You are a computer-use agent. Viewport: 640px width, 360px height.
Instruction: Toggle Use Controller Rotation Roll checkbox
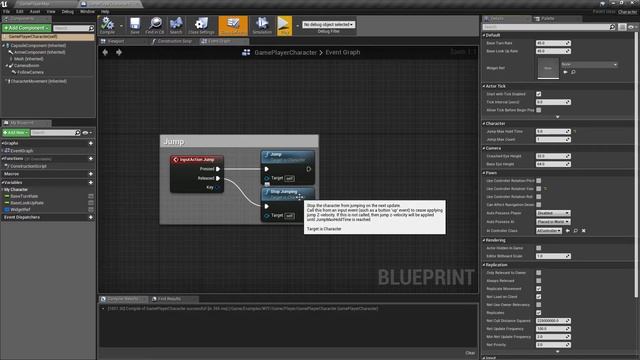point(539,197)
